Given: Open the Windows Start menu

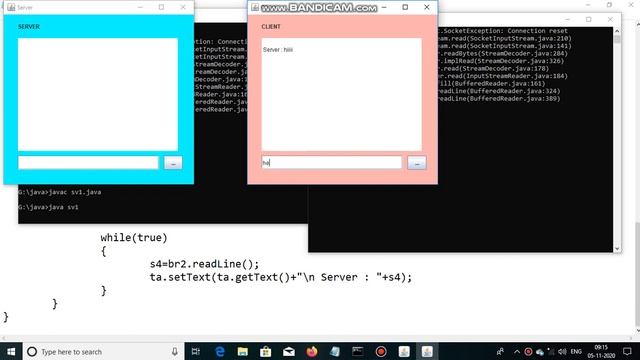Looking at the screenshot, I should (x=11, y=351).
